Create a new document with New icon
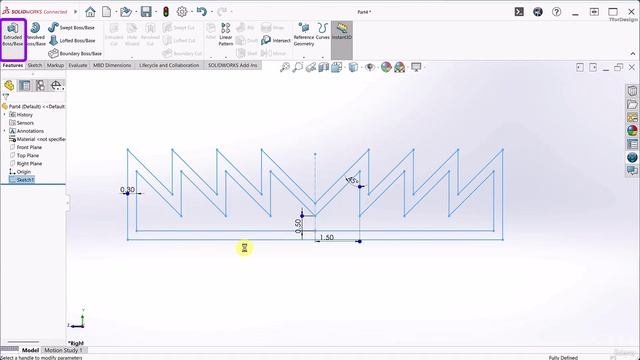Viewport: 640px width, 360px height. [107, 12]
